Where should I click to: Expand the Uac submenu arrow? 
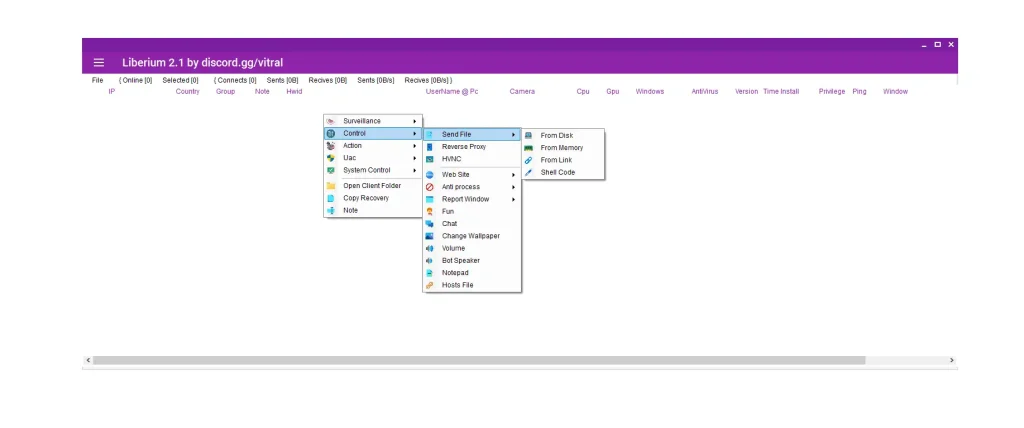(x=415, y=158)
